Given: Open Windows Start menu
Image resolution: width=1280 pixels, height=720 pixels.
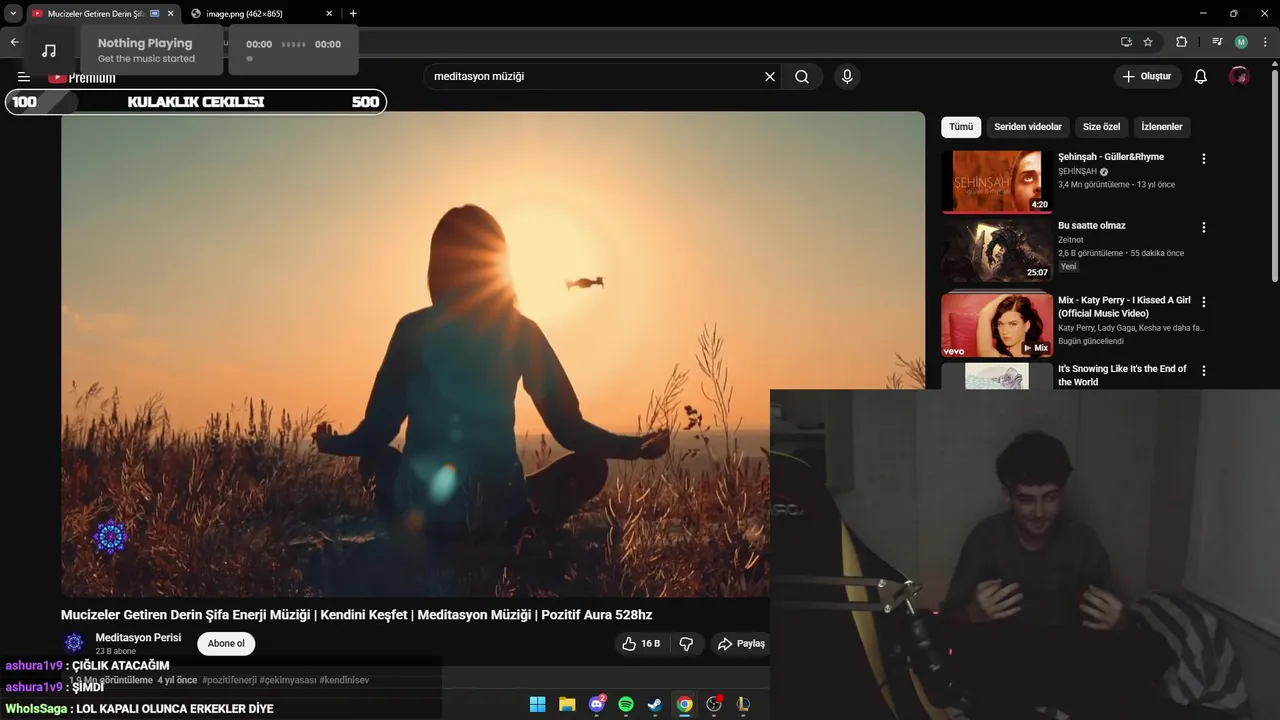Looking at the screenshot, I should tap(537, 704).
